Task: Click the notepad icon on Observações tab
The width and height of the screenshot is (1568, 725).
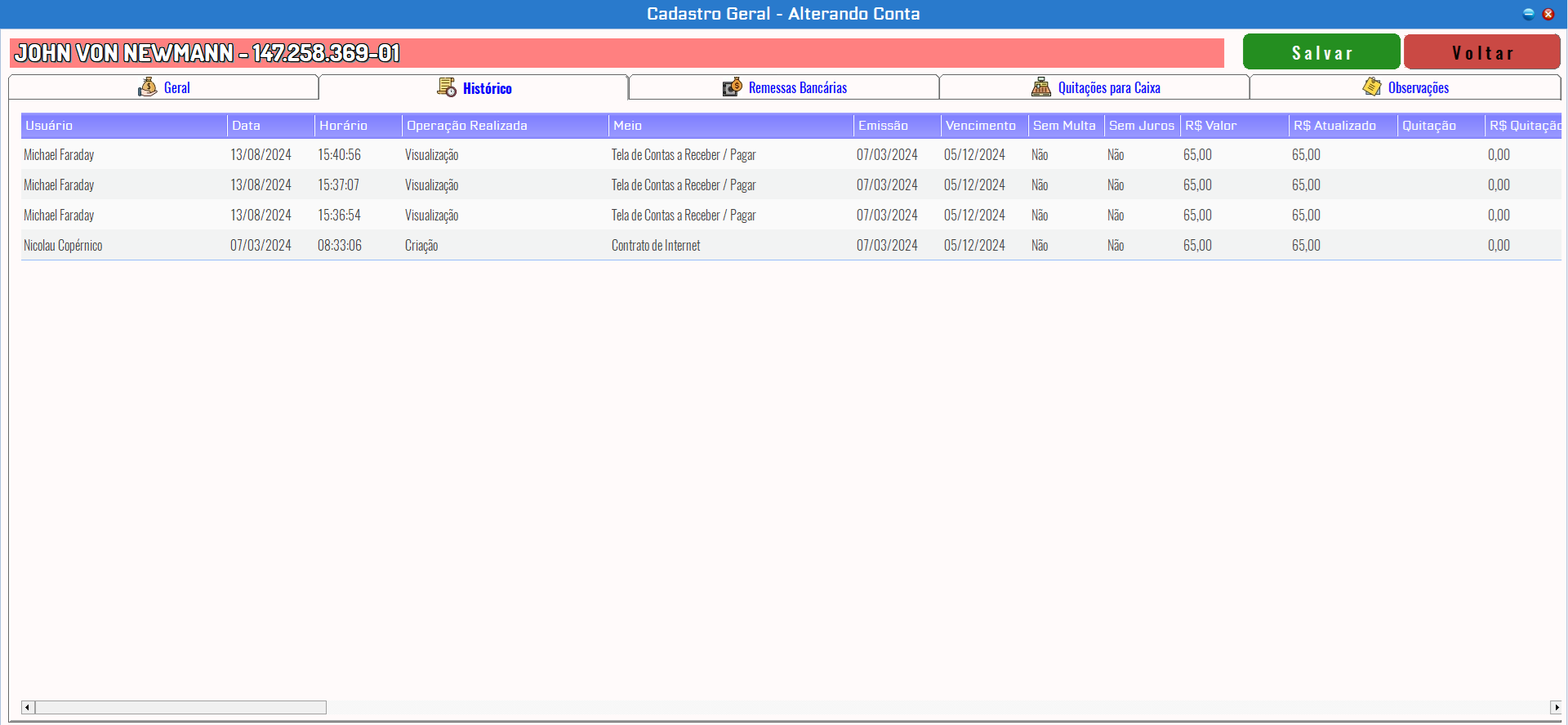Action: click(1372, 87)
